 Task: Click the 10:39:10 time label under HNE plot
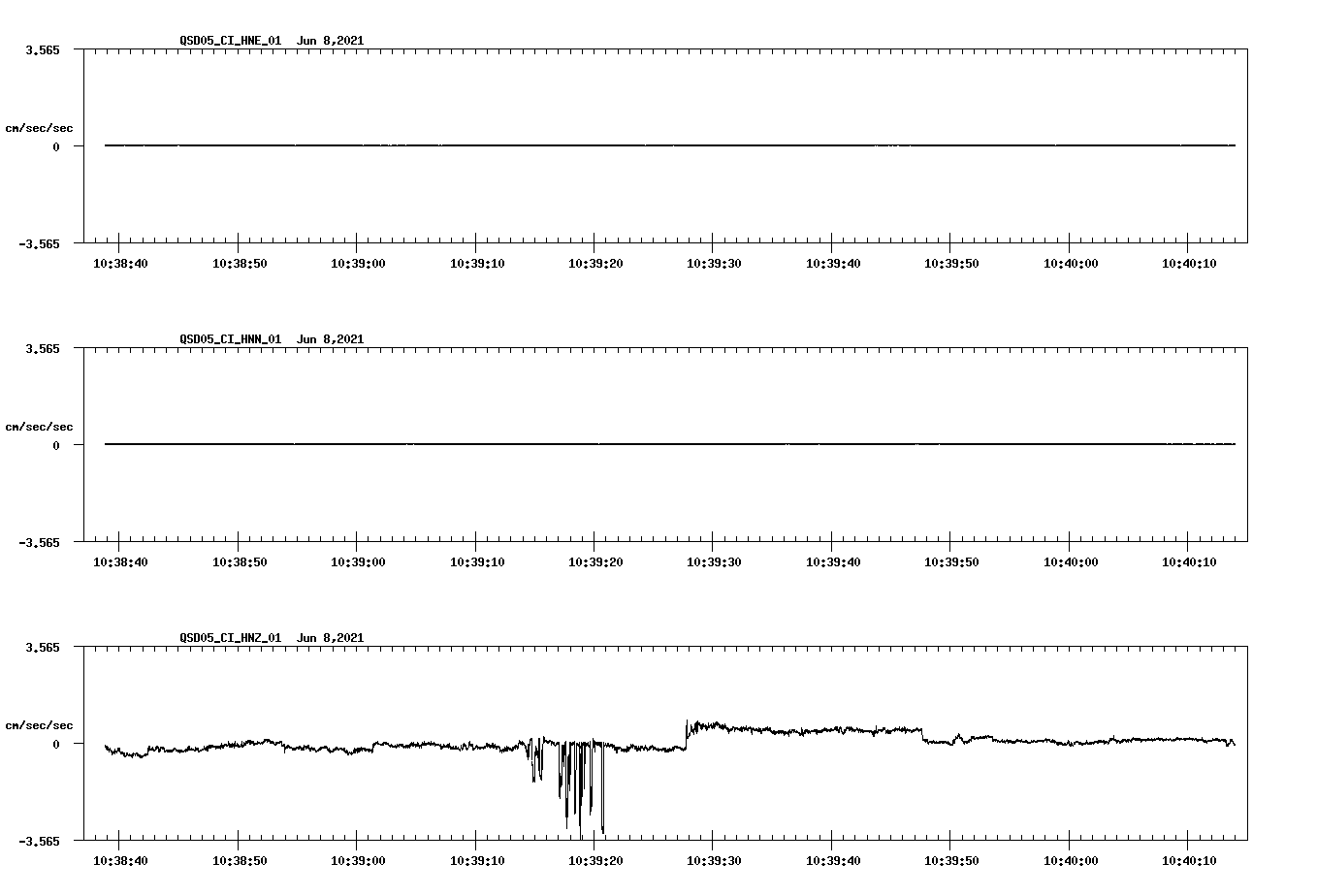476,264
